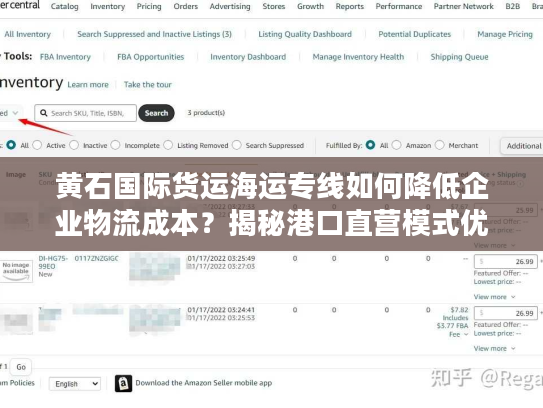The image size is (543, 408).
Task: Click the magnifier icon in search box
Action: click(x=44, y=113)
